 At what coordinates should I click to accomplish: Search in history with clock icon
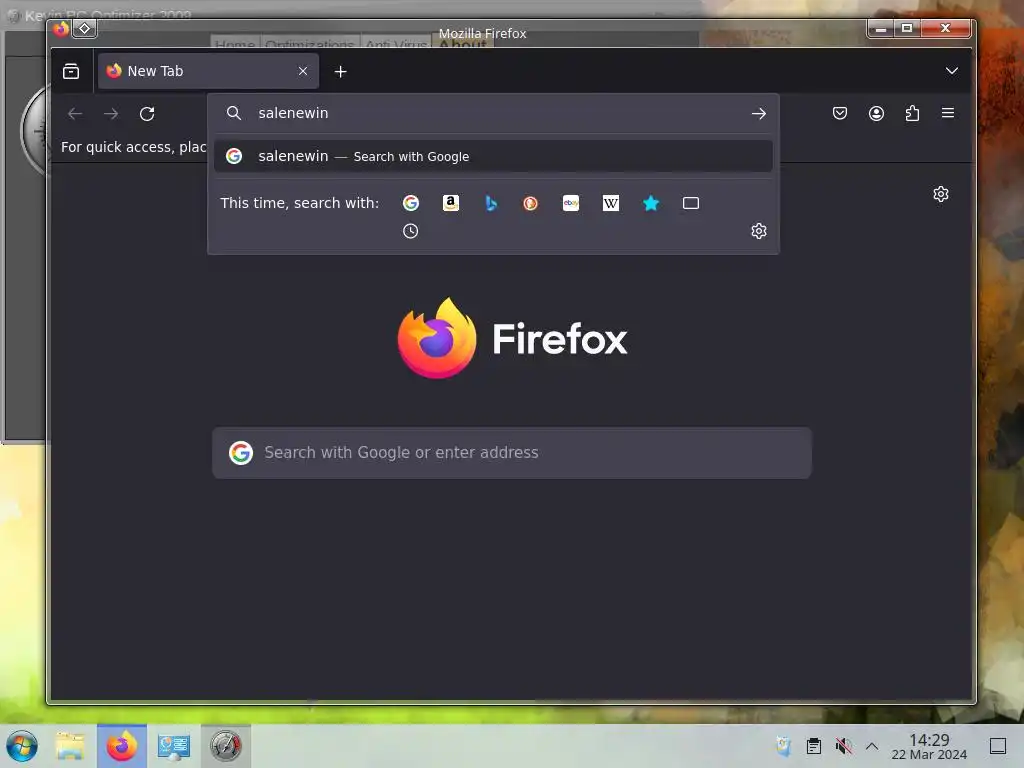(410, 231)
